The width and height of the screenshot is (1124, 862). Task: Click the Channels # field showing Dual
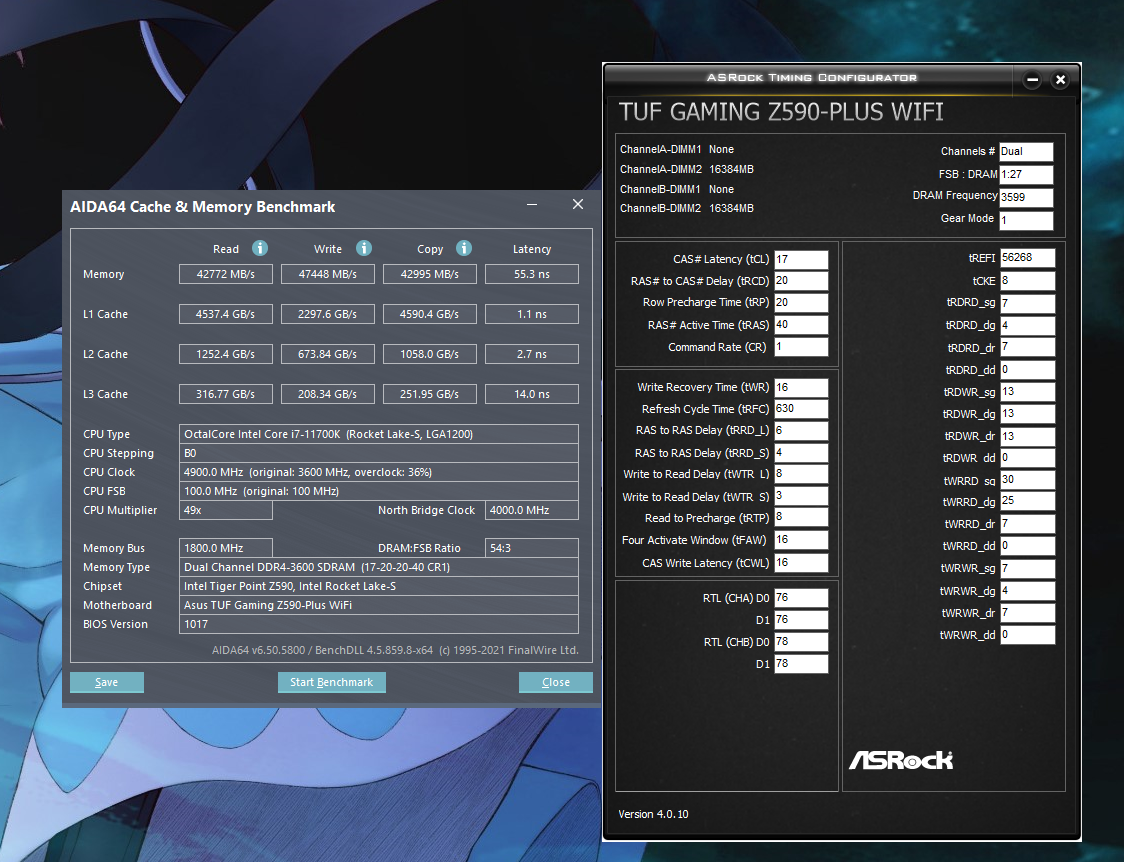click(x=1027, y=152)
